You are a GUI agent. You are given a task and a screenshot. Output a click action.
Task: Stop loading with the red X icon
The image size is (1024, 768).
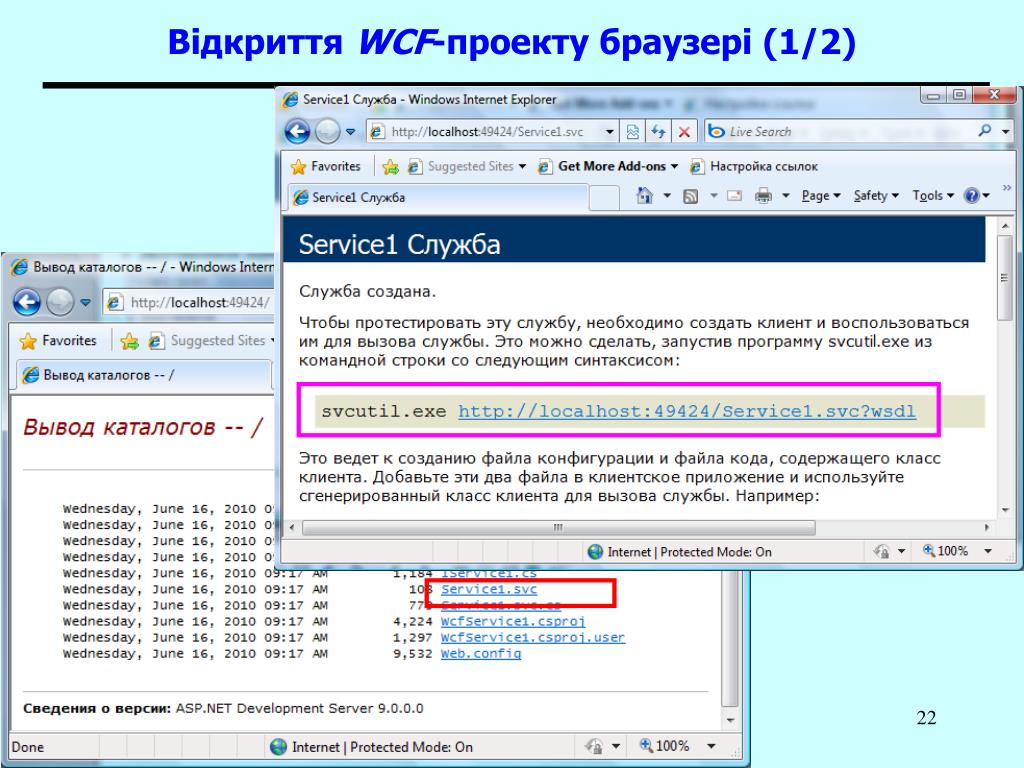coord(684,131)
